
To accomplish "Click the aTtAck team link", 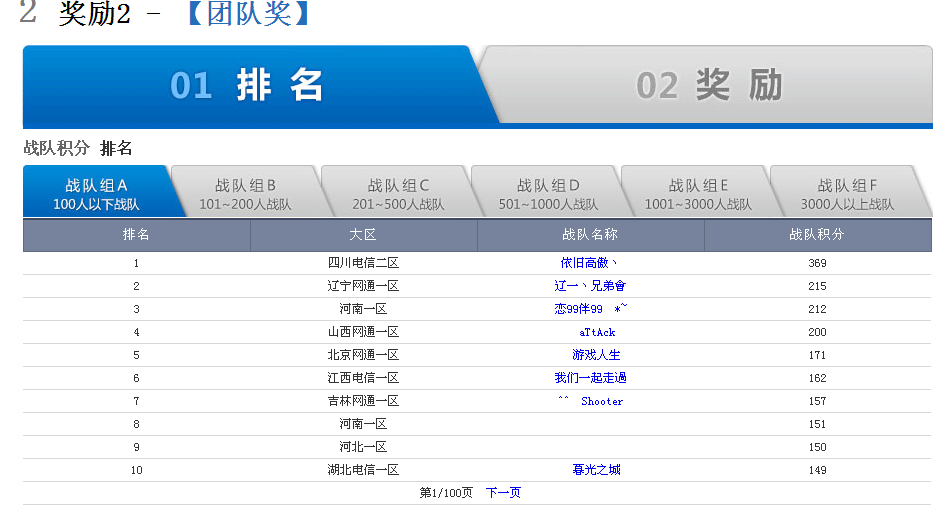I will [x=597, y=332].
